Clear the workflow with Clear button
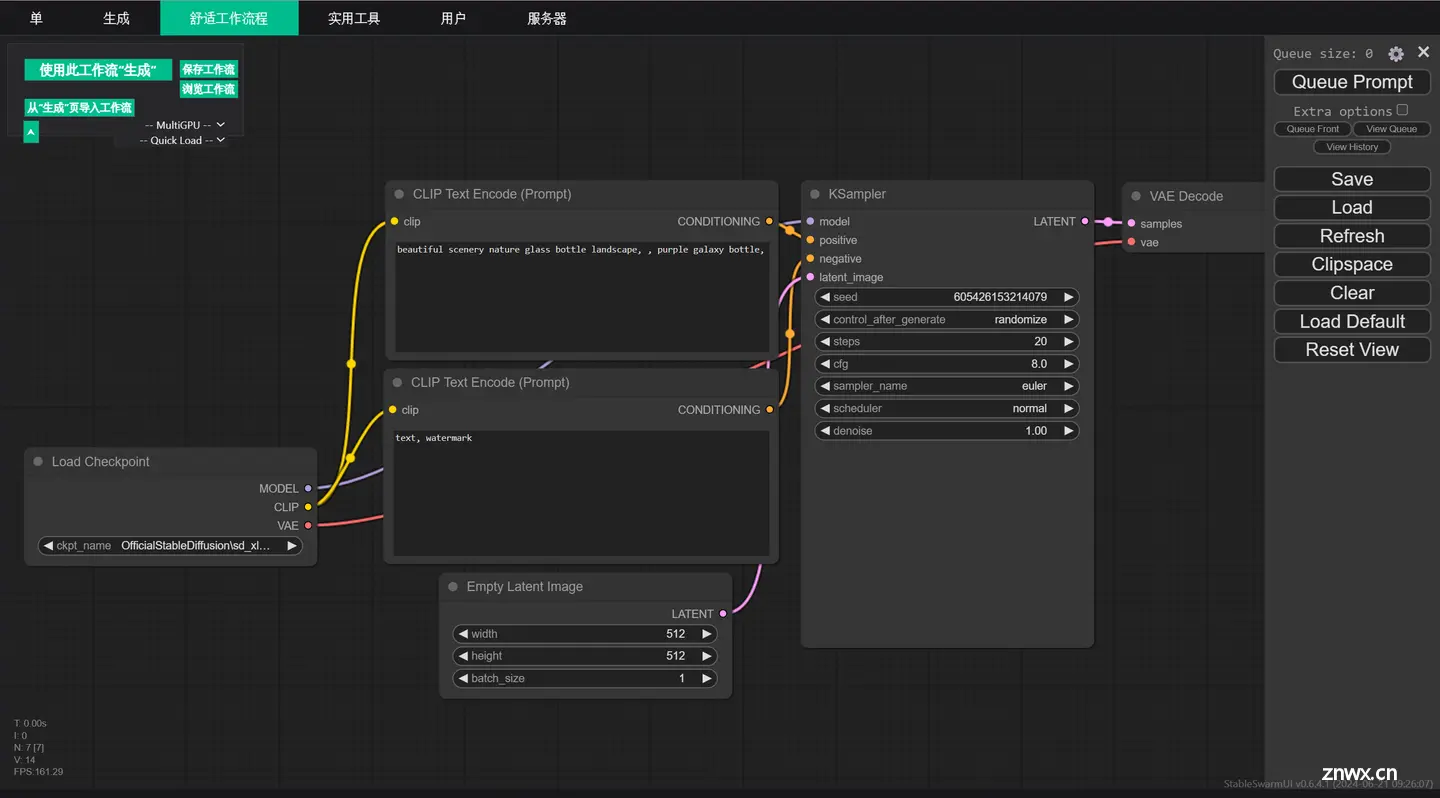This screenshot has width=1440, height=798. tap(1352, 293)
